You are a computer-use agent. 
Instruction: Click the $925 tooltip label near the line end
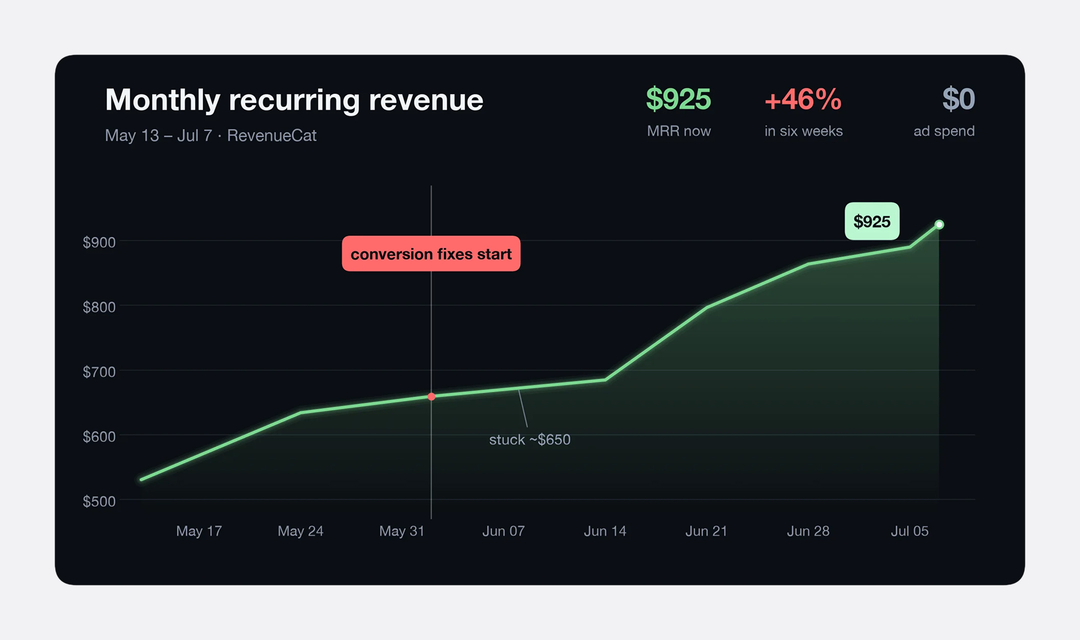pyautogui.click(x=872, y=221)
